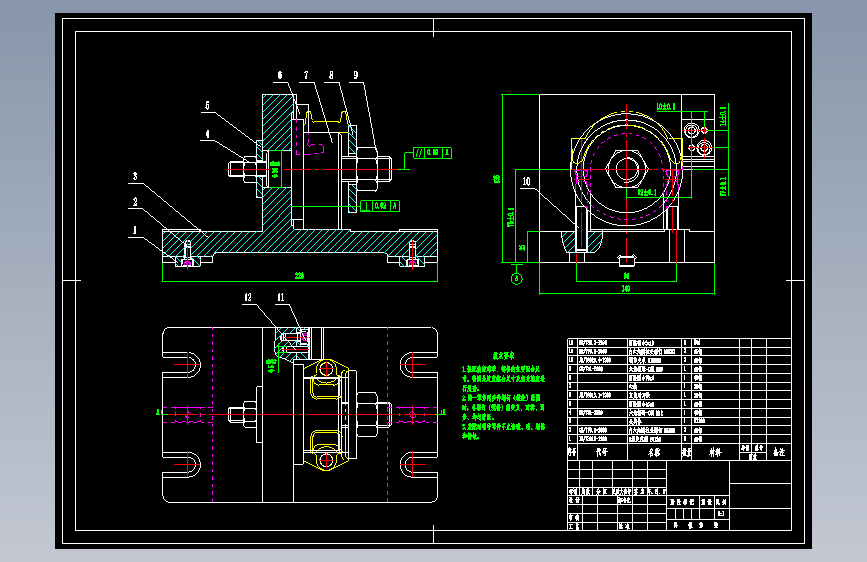Click part balloon number 2

(x=135, y=202)
